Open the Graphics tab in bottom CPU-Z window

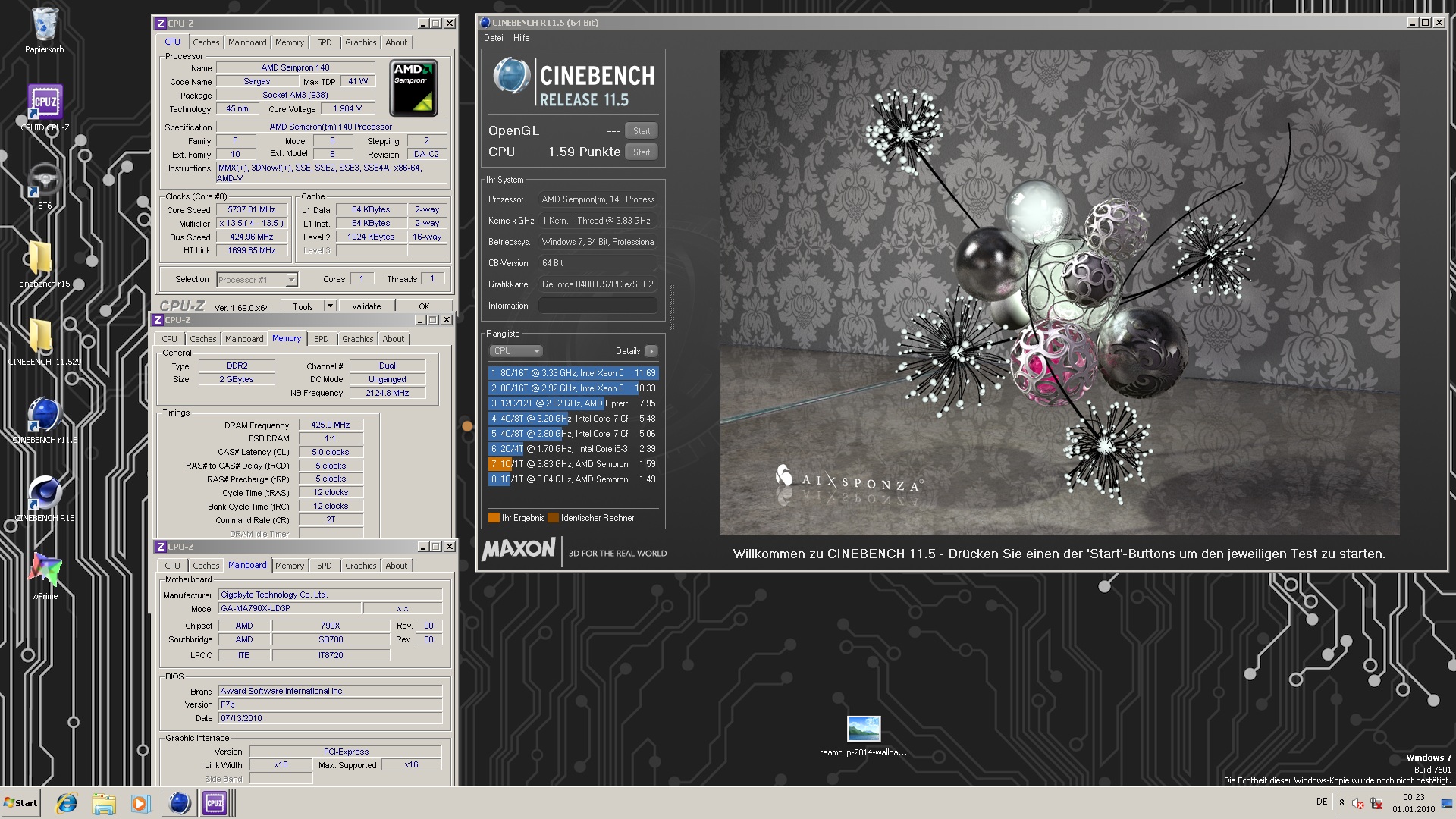point(360,566)
